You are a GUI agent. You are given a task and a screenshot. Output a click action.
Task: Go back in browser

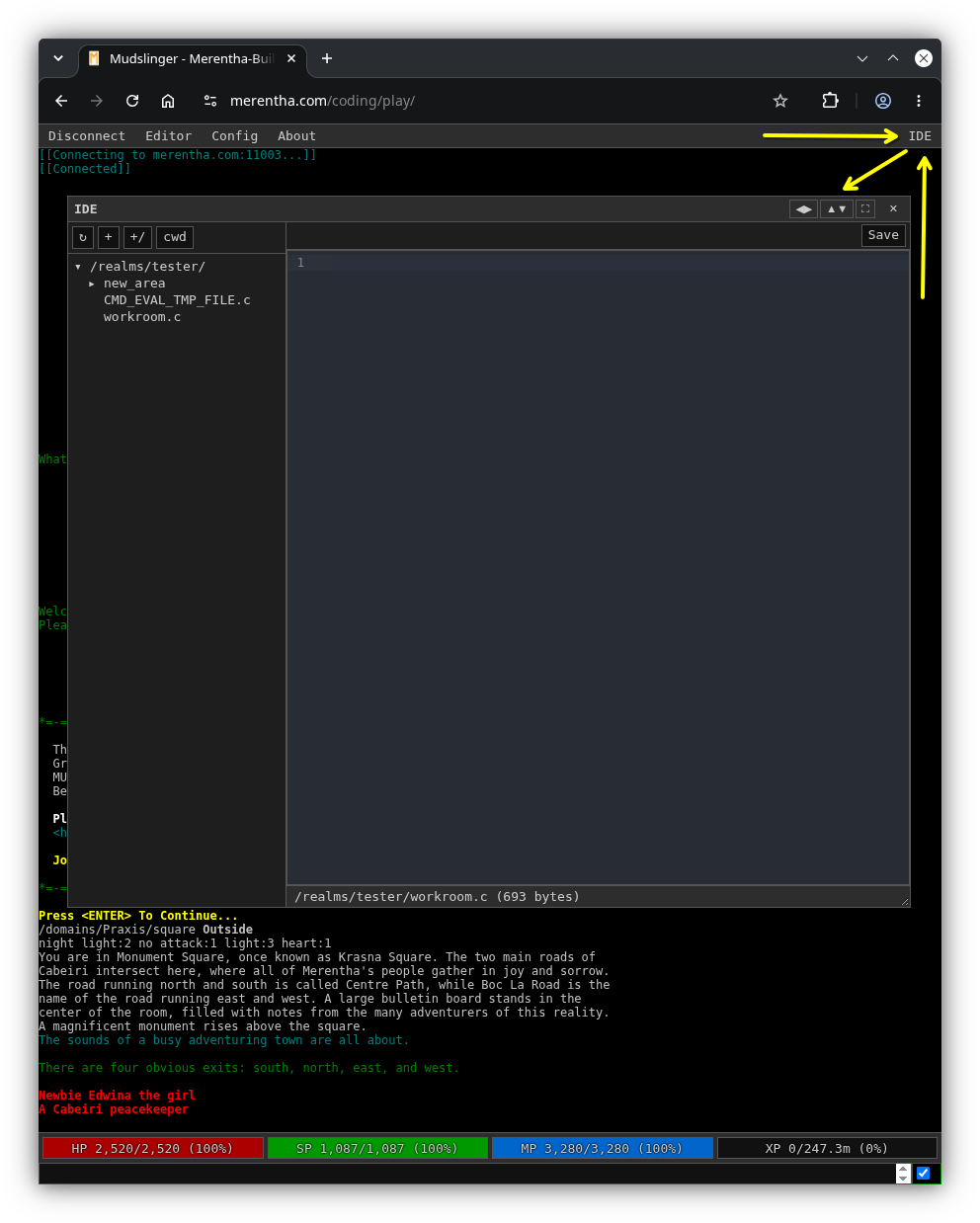tap(61, 101)
